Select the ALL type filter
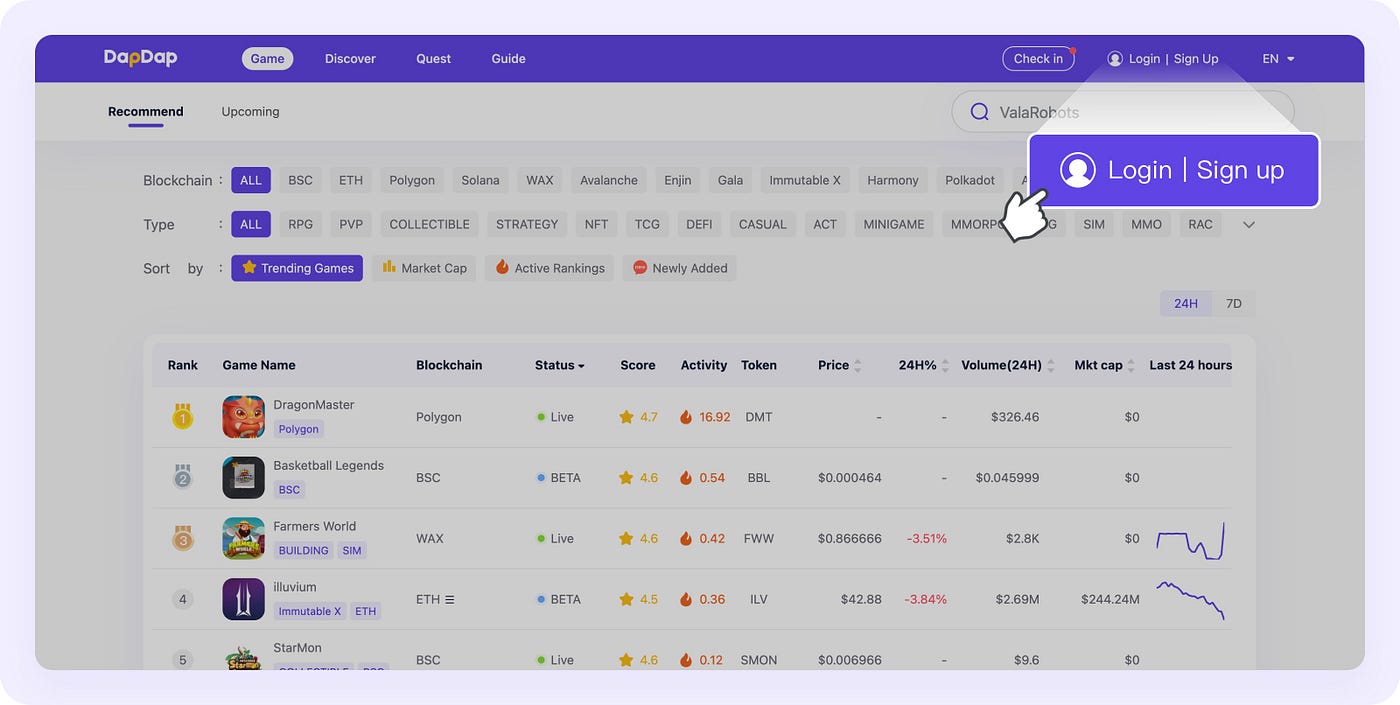 [251, 224]
